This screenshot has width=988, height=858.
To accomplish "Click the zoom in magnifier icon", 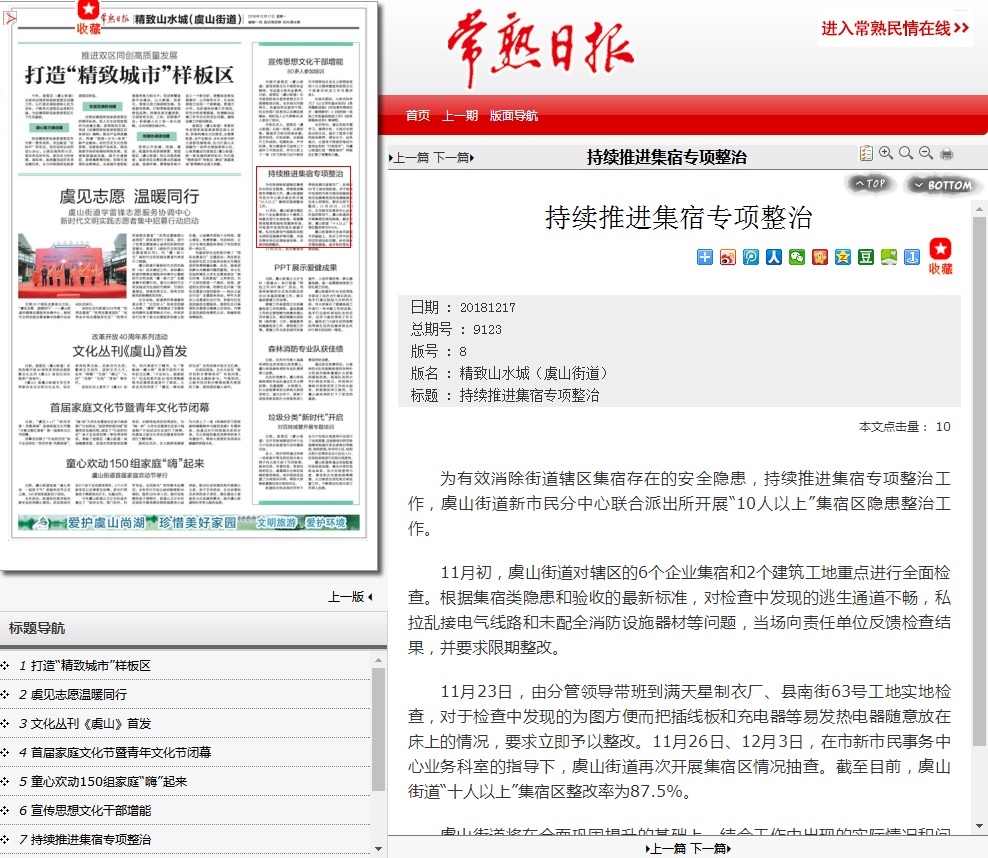I will click(886, 153).
